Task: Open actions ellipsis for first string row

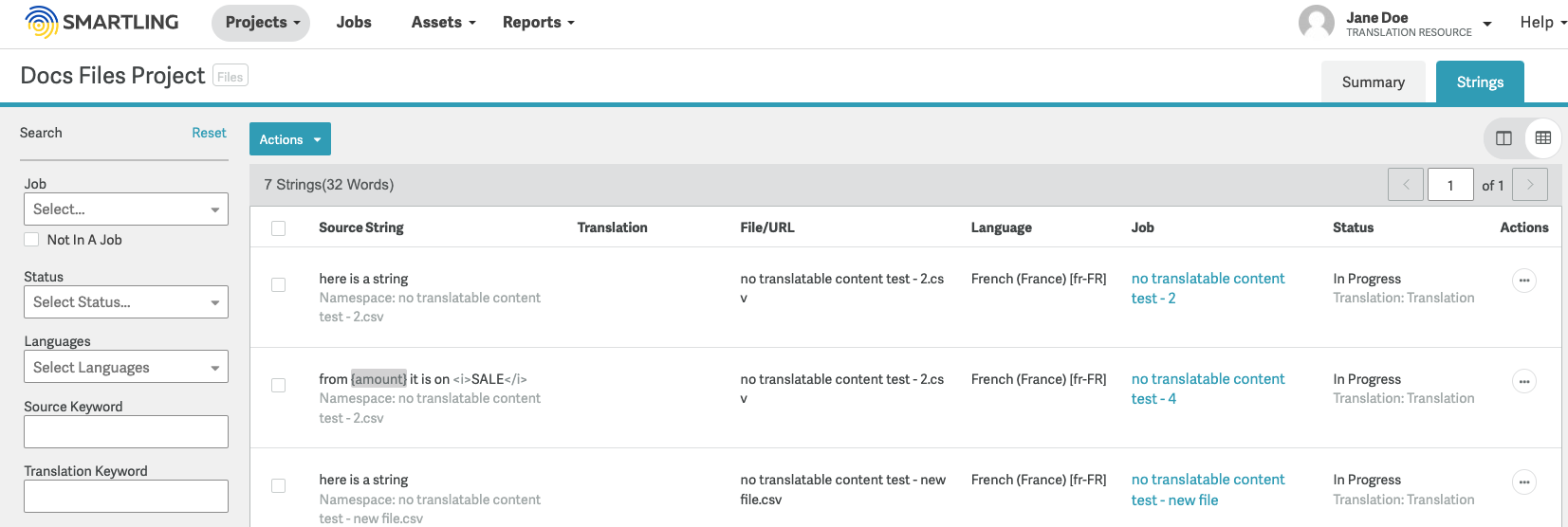Action: pos(1524,281)
